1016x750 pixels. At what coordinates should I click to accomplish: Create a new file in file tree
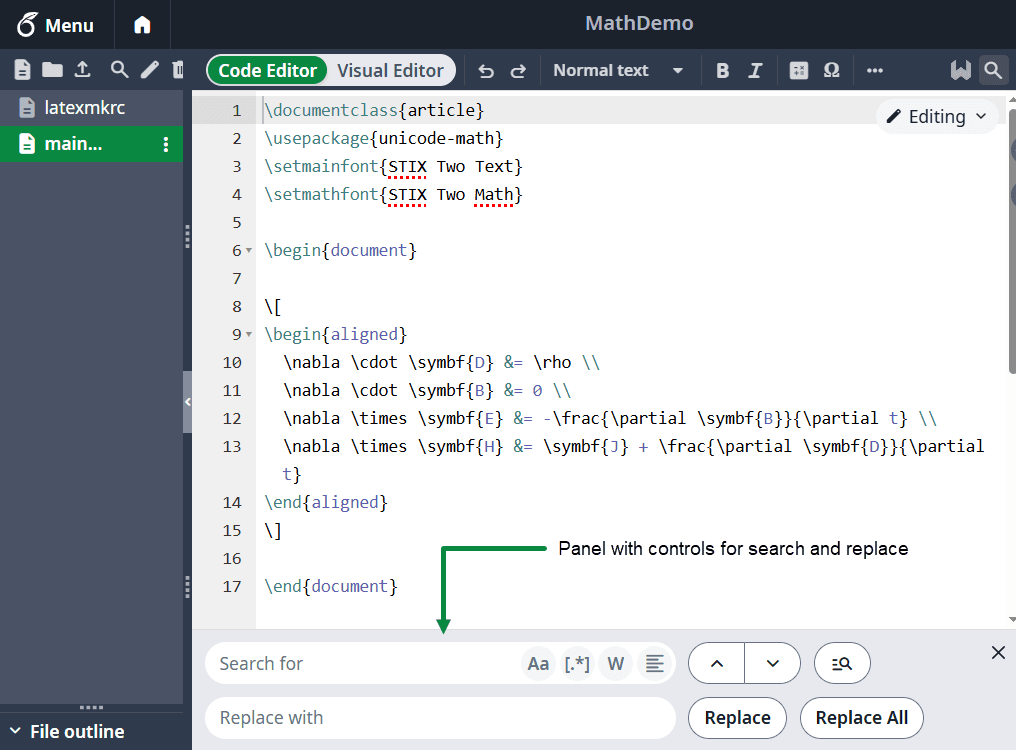click(x=22, y=70)
